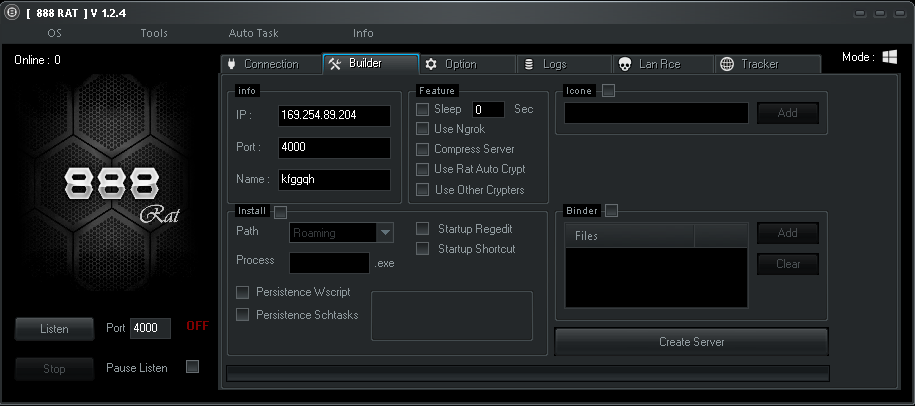This screenshot has width=915, height=406.
Task: Open the Auto Task menu
Action: click(x=253, y=33)
